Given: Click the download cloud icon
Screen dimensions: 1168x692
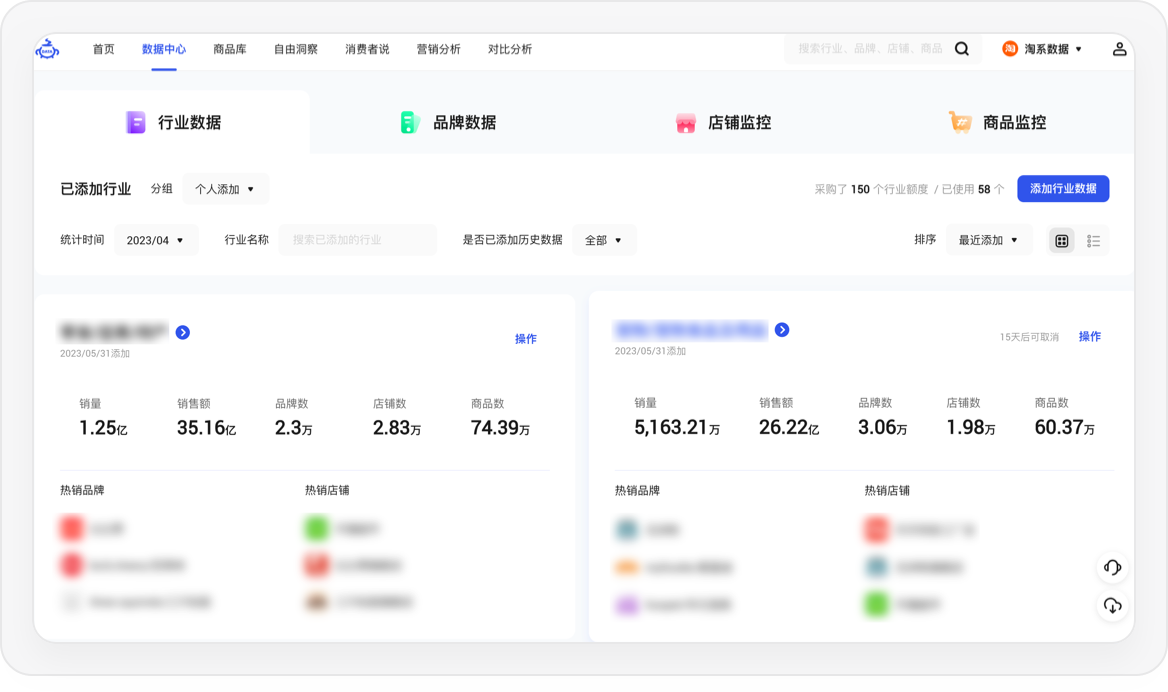Looking at the screenshot, I should [x=1112, y=606].
